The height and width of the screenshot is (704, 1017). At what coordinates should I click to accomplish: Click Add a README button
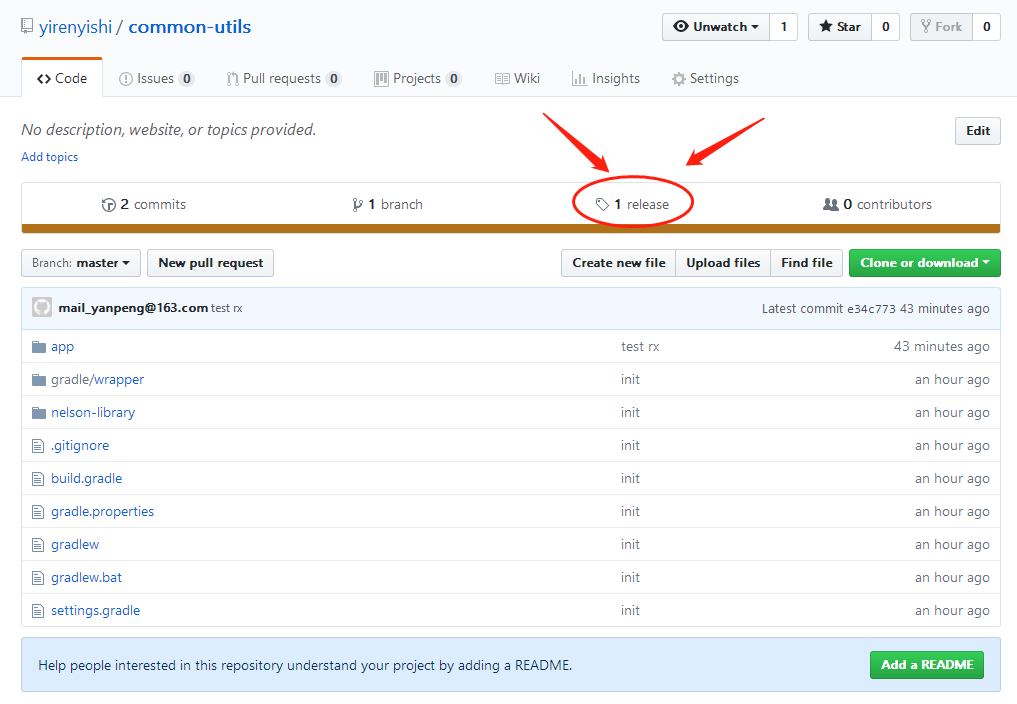(x=927, y=665)
